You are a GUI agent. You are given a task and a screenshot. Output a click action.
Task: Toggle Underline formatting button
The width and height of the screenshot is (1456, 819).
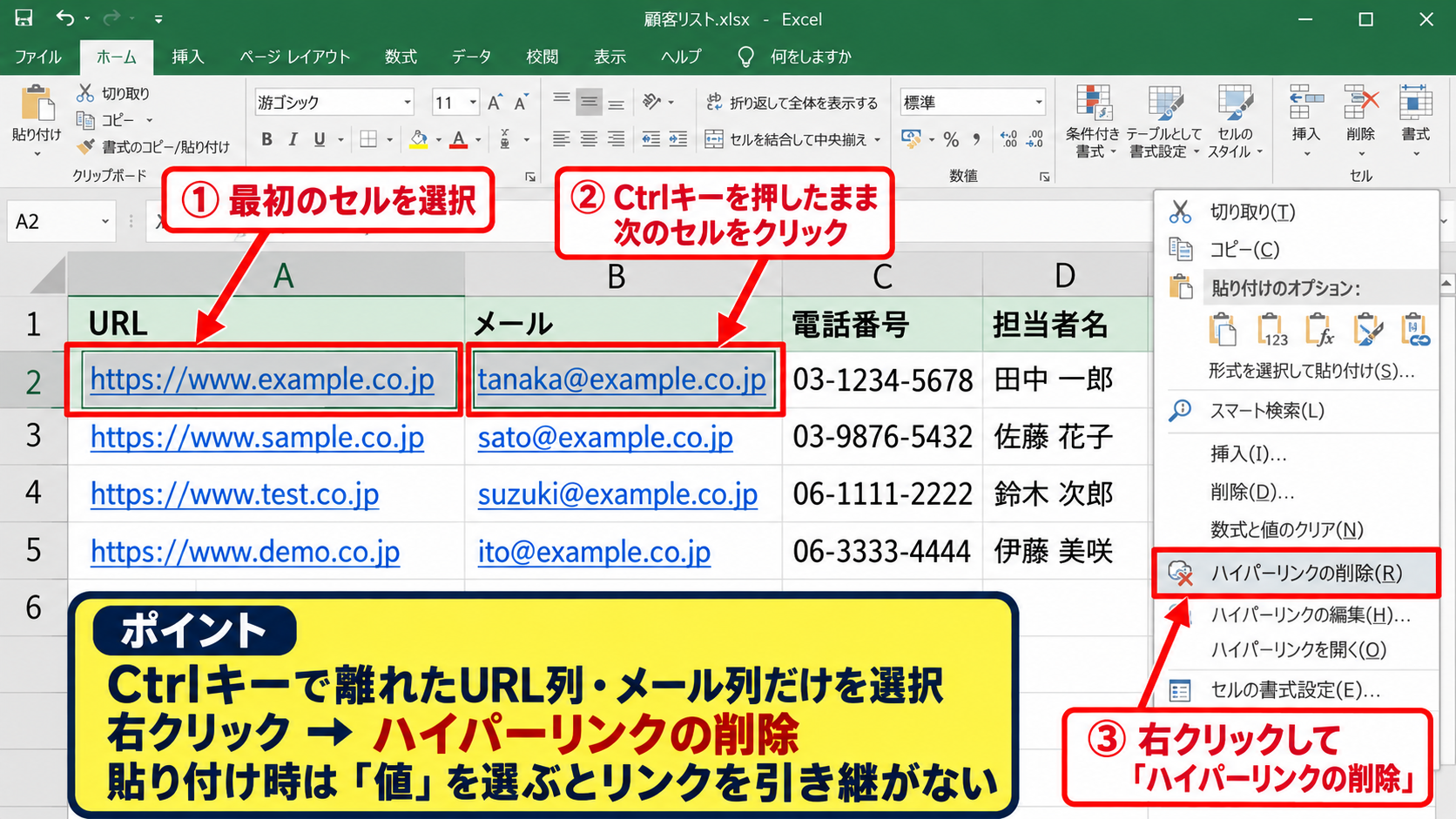(x=320, y=139)
